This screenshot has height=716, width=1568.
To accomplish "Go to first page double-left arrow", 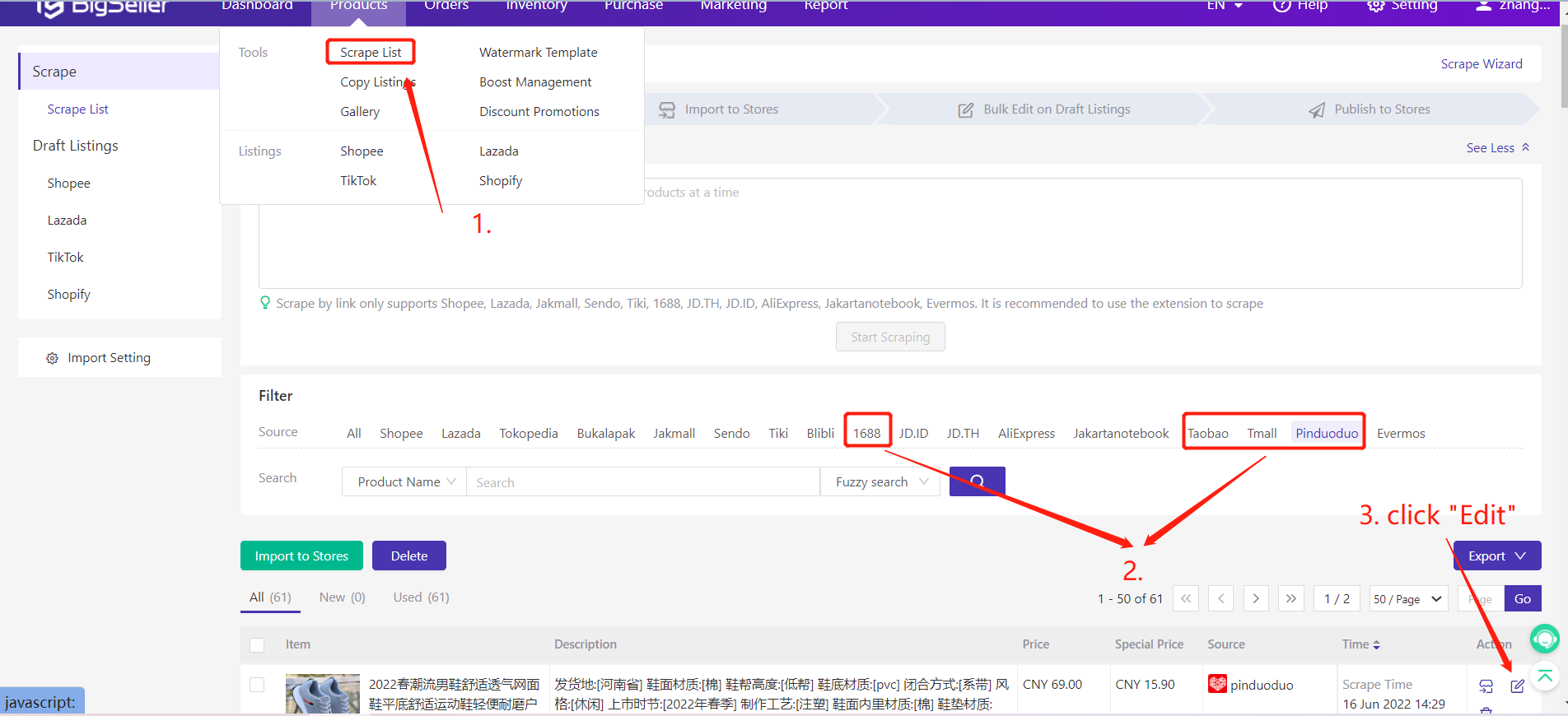I will pyautogui.click(x=1186, y=598).
